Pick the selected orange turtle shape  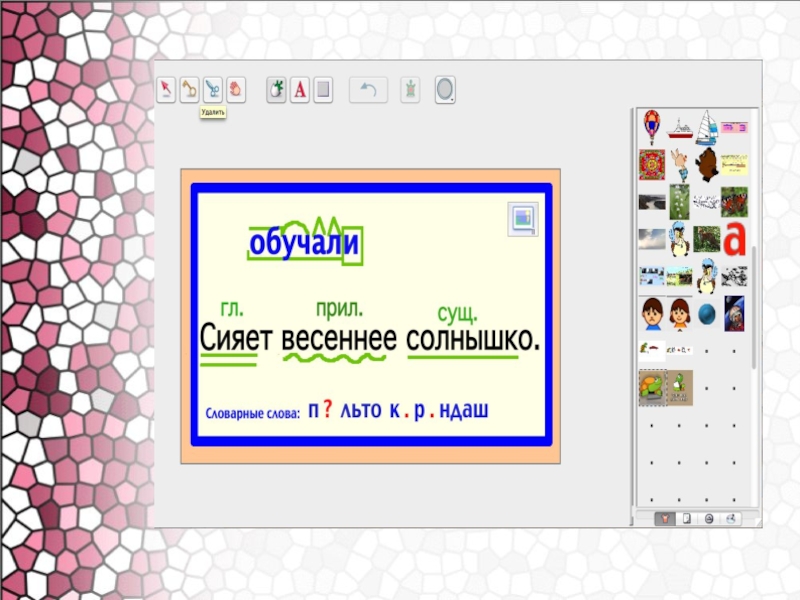pos(653,388)
